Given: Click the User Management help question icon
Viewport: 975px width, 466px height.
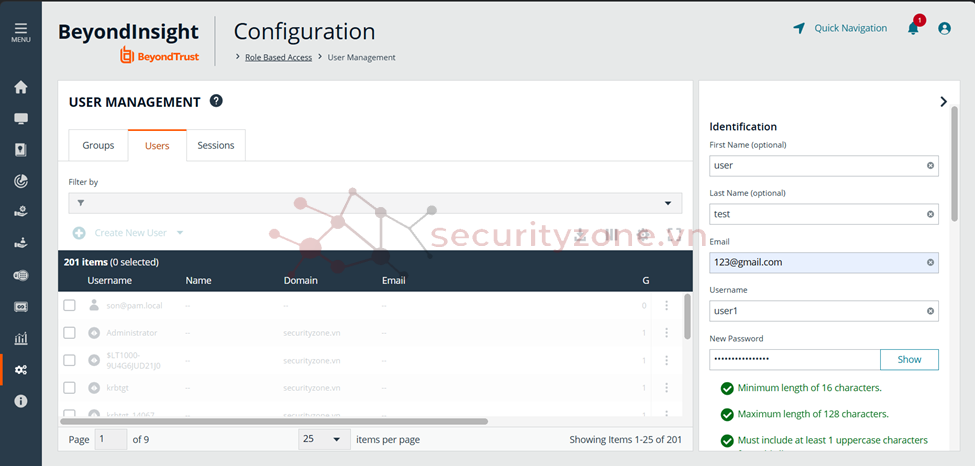Looking at the screenshot, I should [216, 101].
